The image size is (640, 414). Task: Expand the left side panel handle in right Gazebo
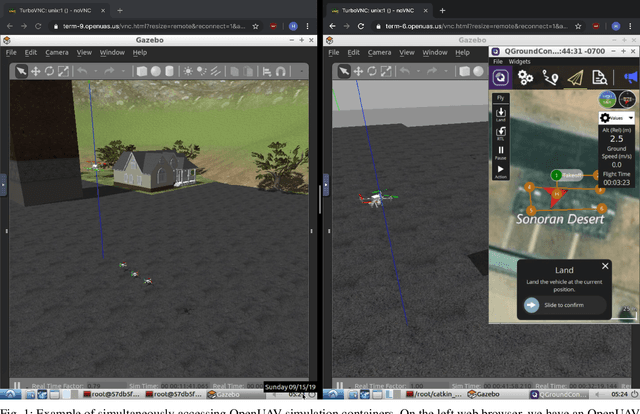coord(326,185)
